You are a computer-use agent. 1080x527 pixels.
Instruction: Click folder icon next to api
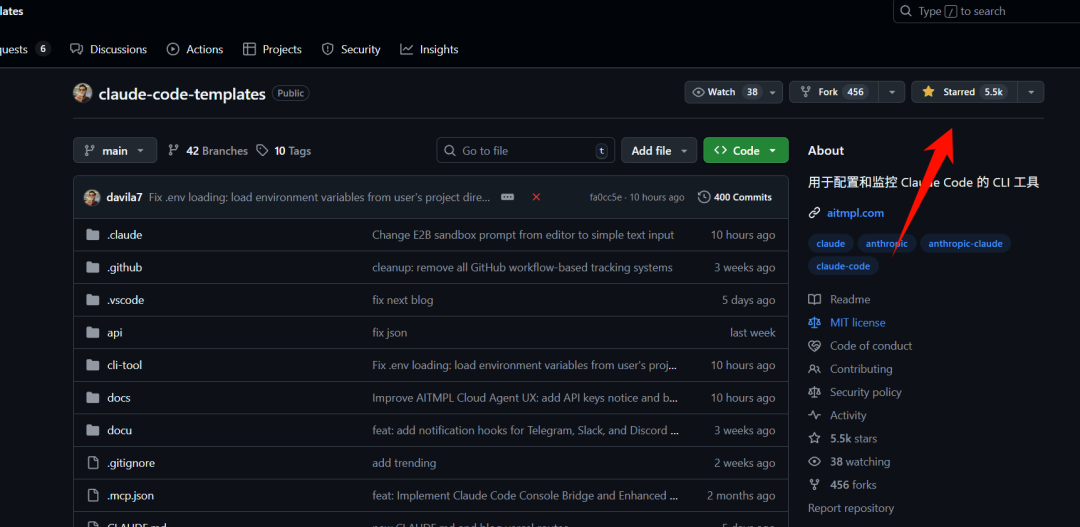coord(93,333)
